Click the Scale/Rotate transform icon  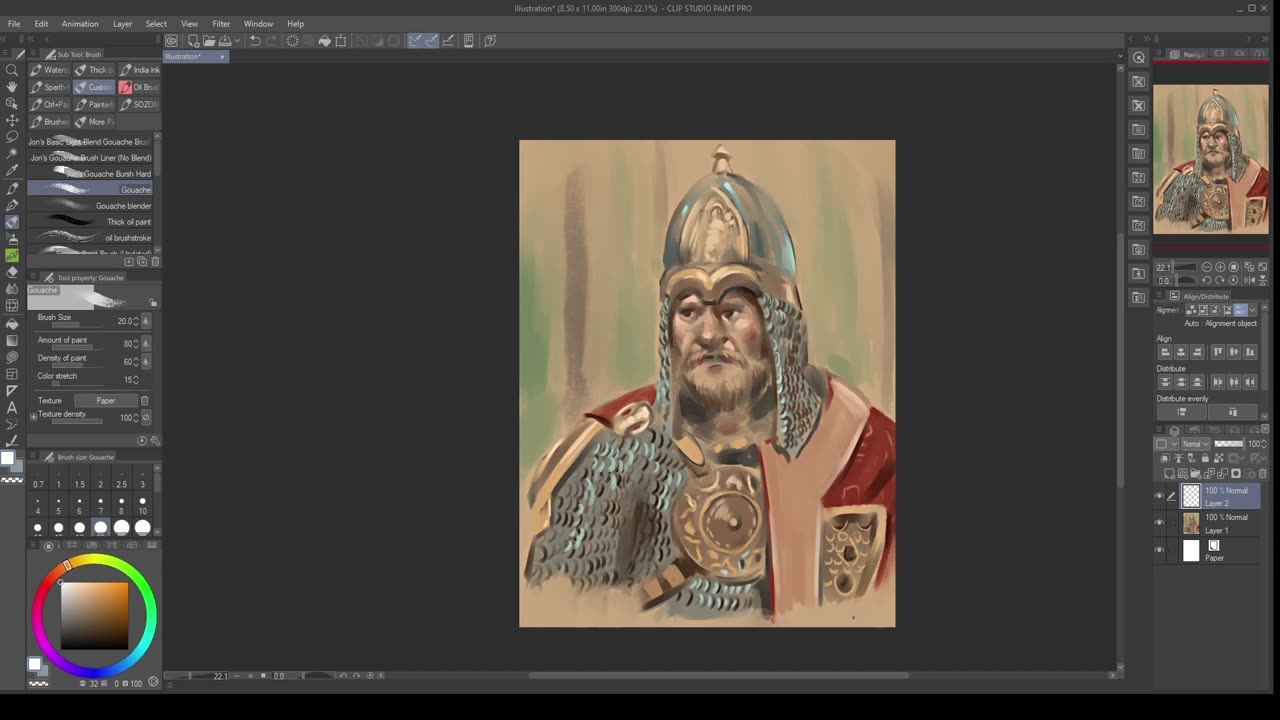pyautogui.click(x=341, y=41)
